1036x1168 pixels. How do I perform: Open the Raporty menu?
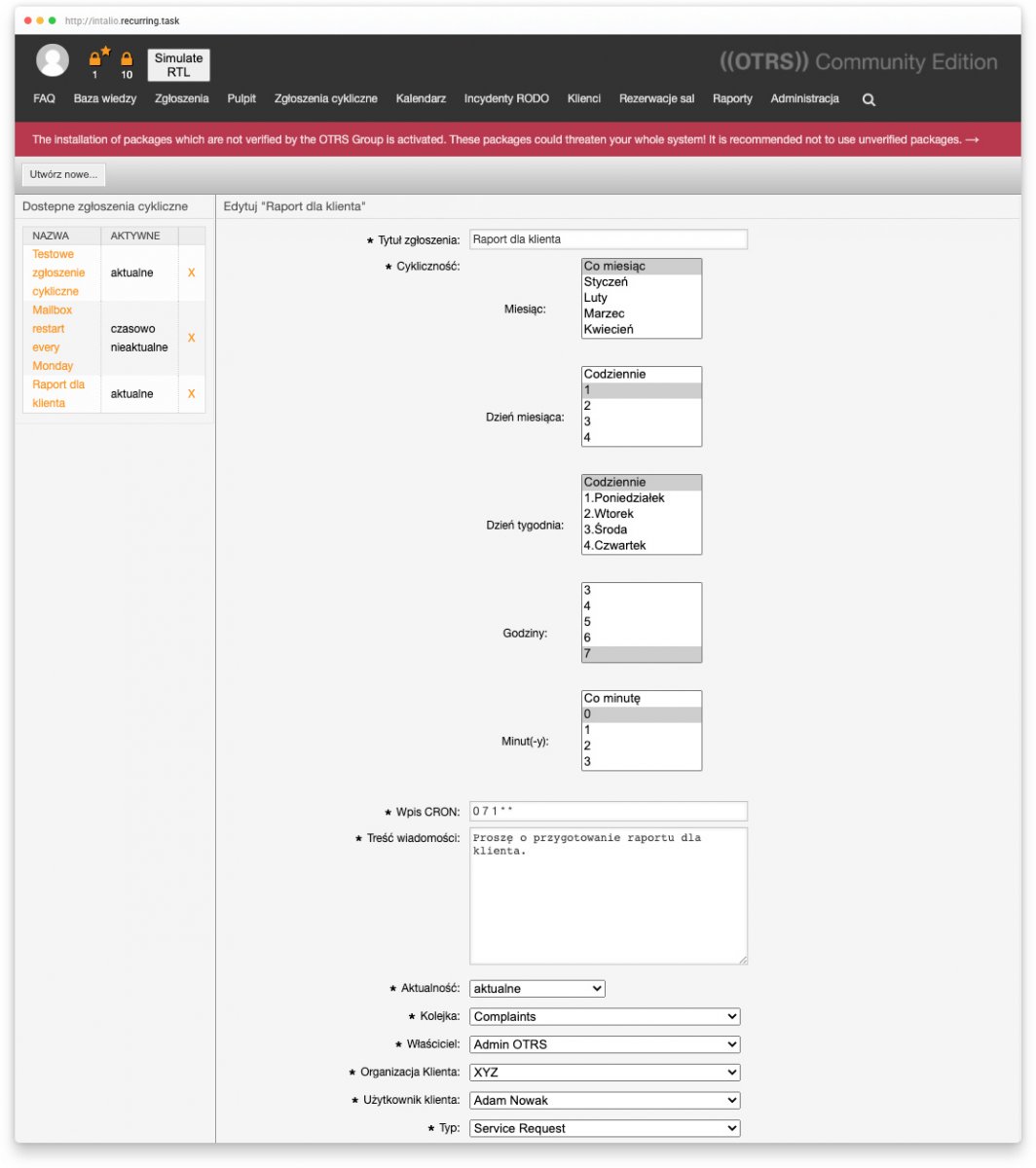(x=732, y=99)
